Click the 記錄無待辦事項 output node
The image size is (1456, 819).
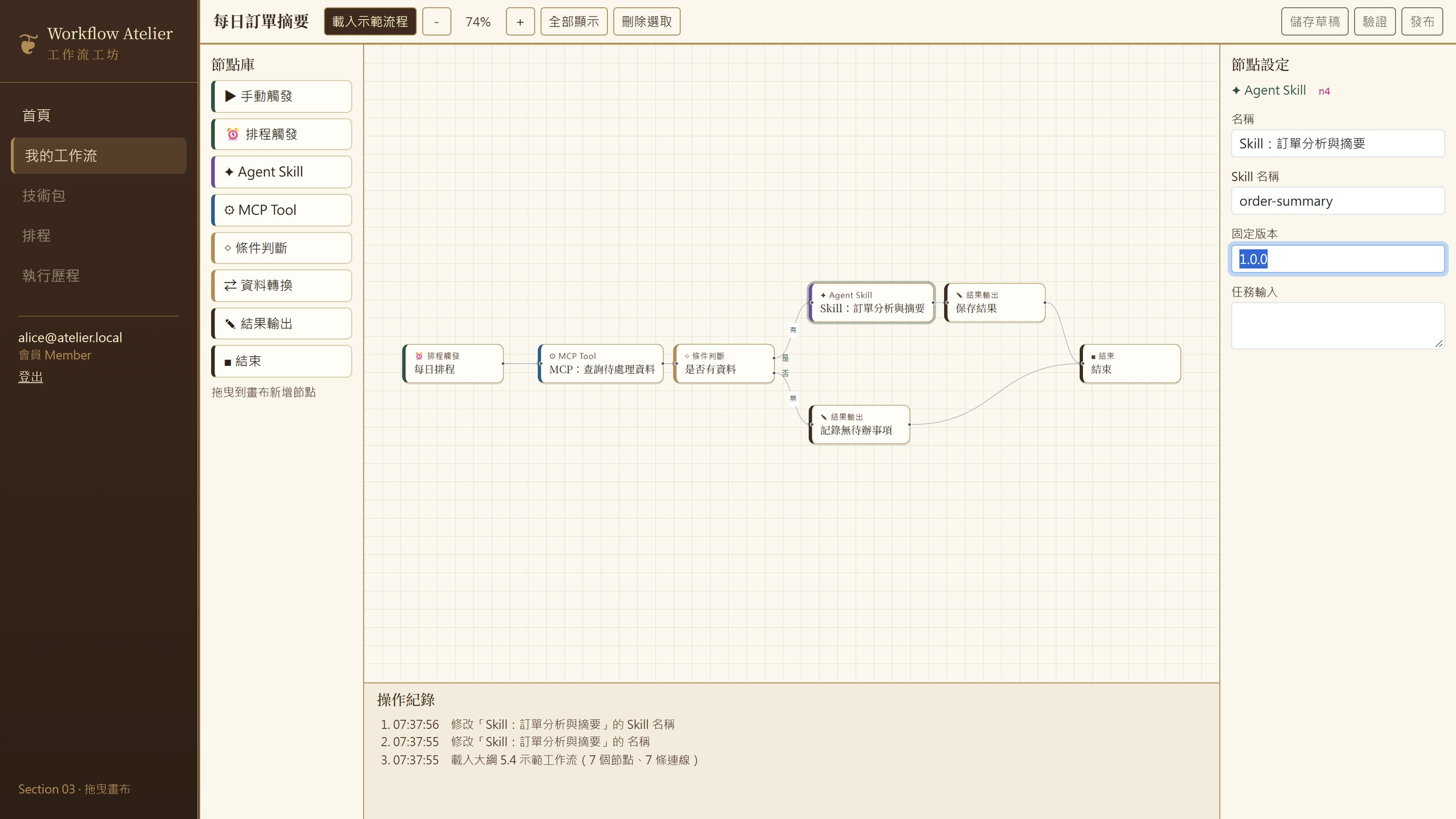859,424
